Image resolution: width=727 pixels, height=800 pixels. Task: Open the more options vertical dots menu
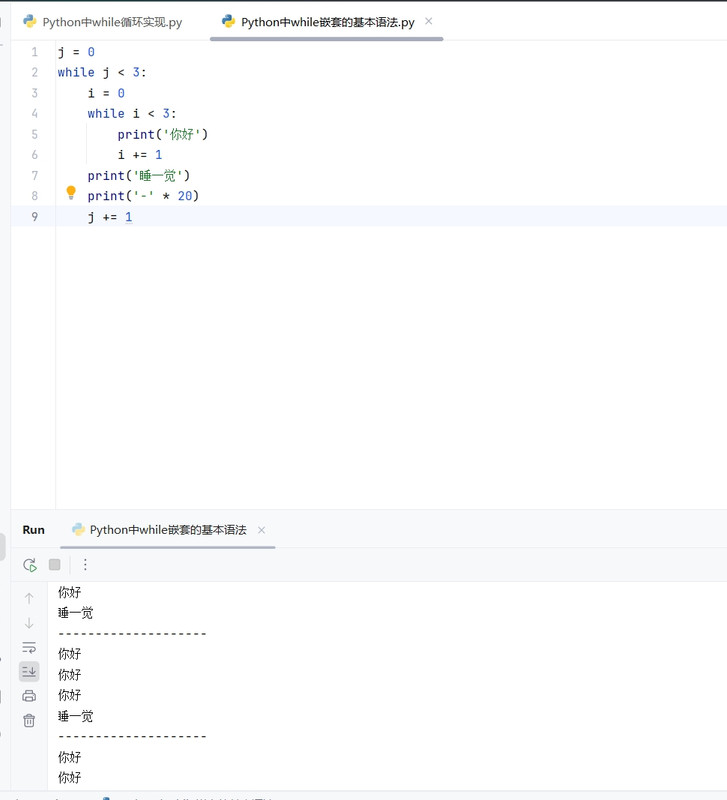click(x=85, y=564)
